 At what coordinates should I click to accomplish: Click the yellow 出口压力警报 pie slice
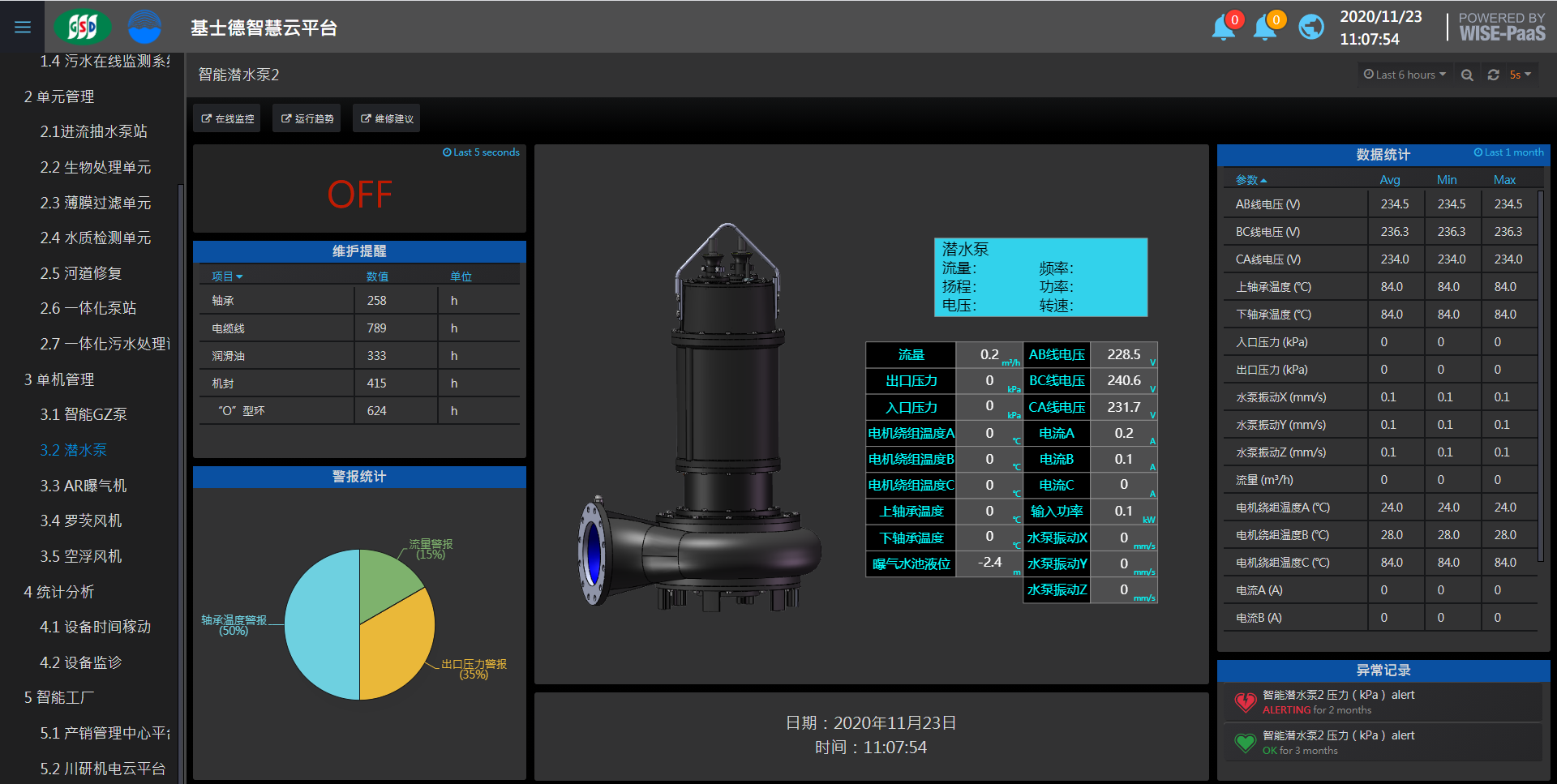(x=394, y=649)
